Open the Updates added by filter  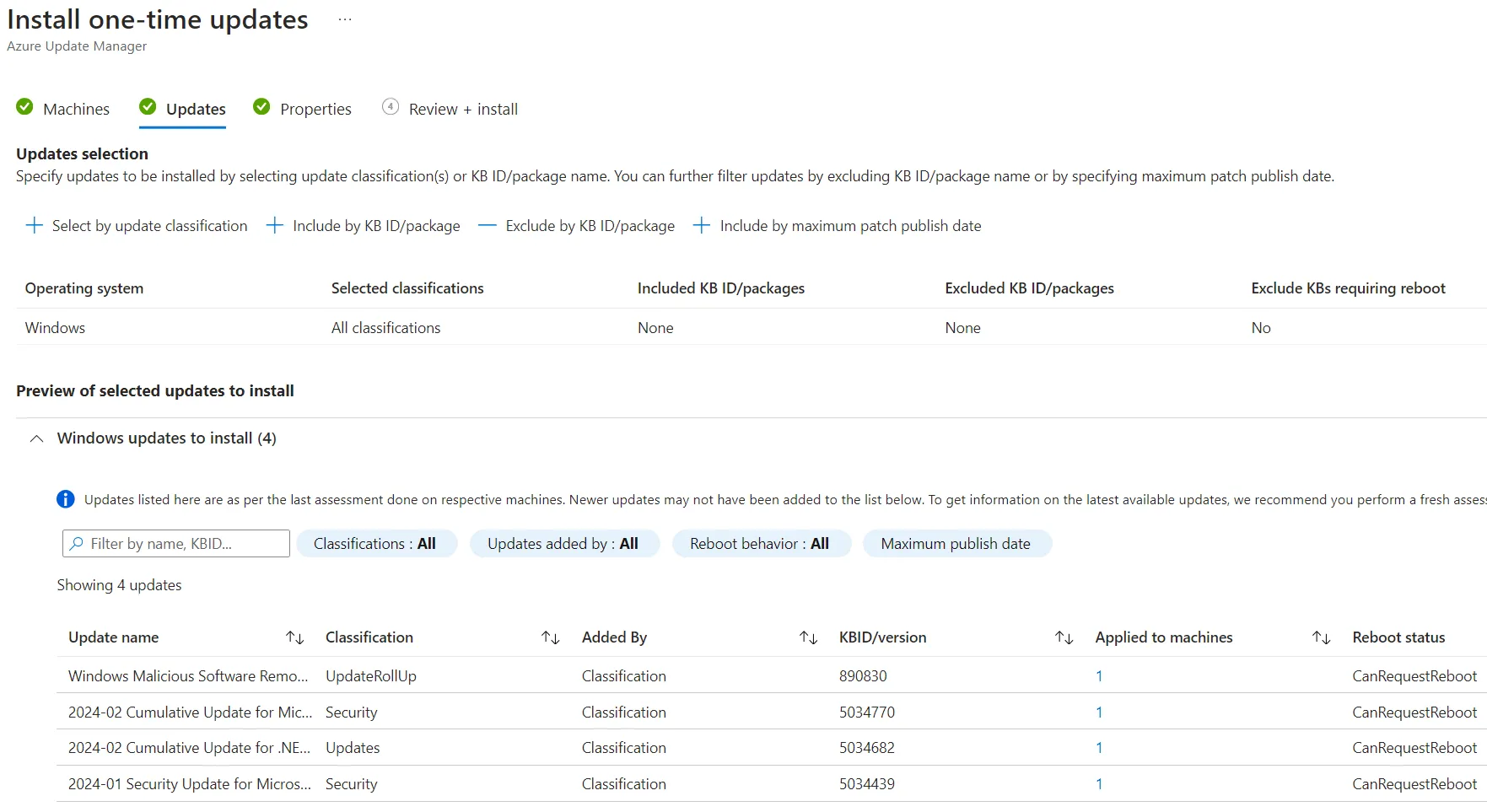pos(563,544)
